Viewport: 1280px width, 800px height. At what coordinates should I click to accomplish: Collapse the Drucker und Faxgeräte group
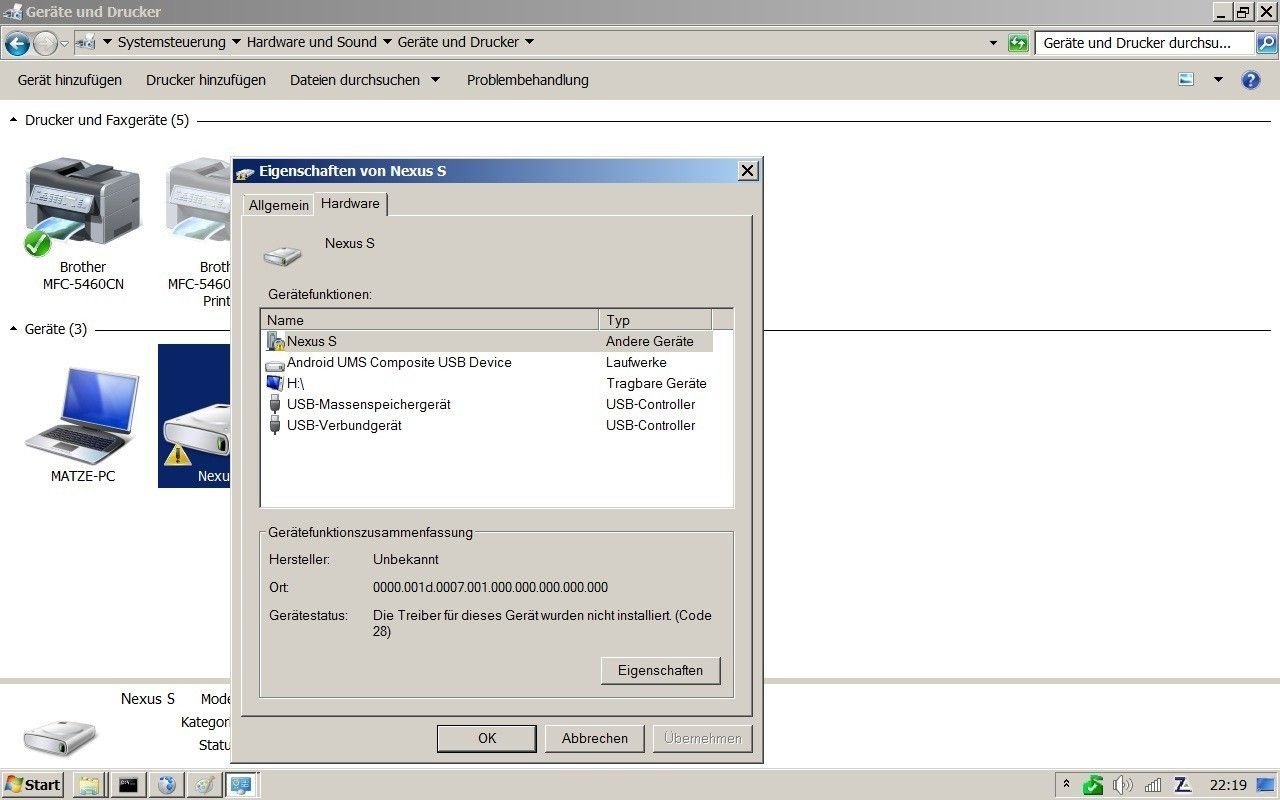click(x=13, y=120)
